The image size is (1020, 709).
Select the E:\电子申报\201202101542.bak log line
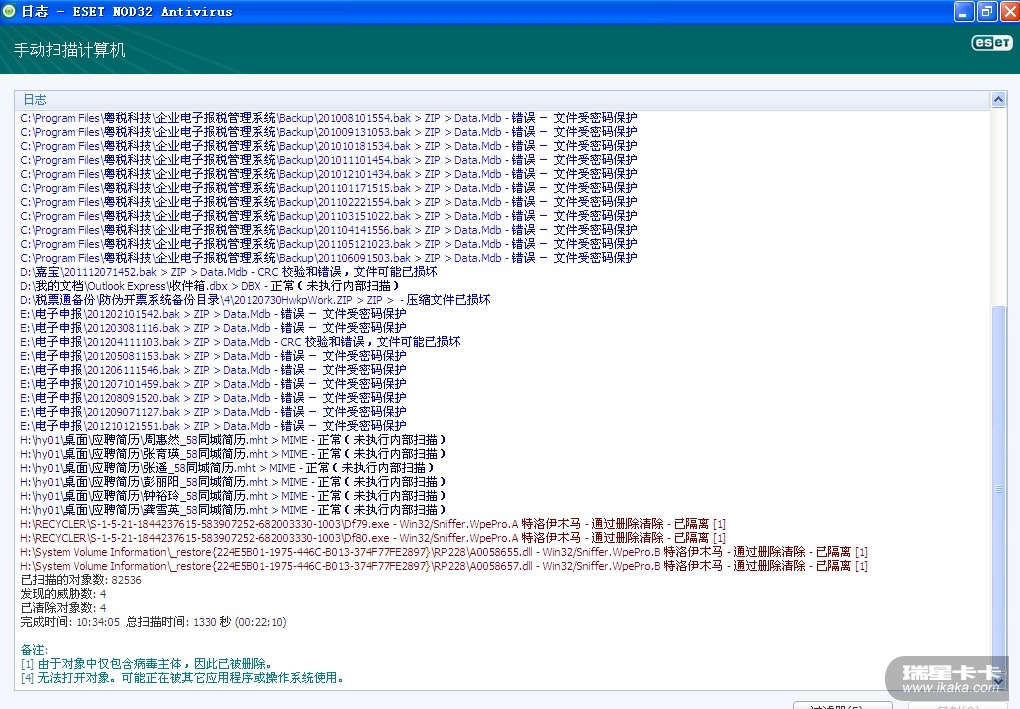coord(213,314)
